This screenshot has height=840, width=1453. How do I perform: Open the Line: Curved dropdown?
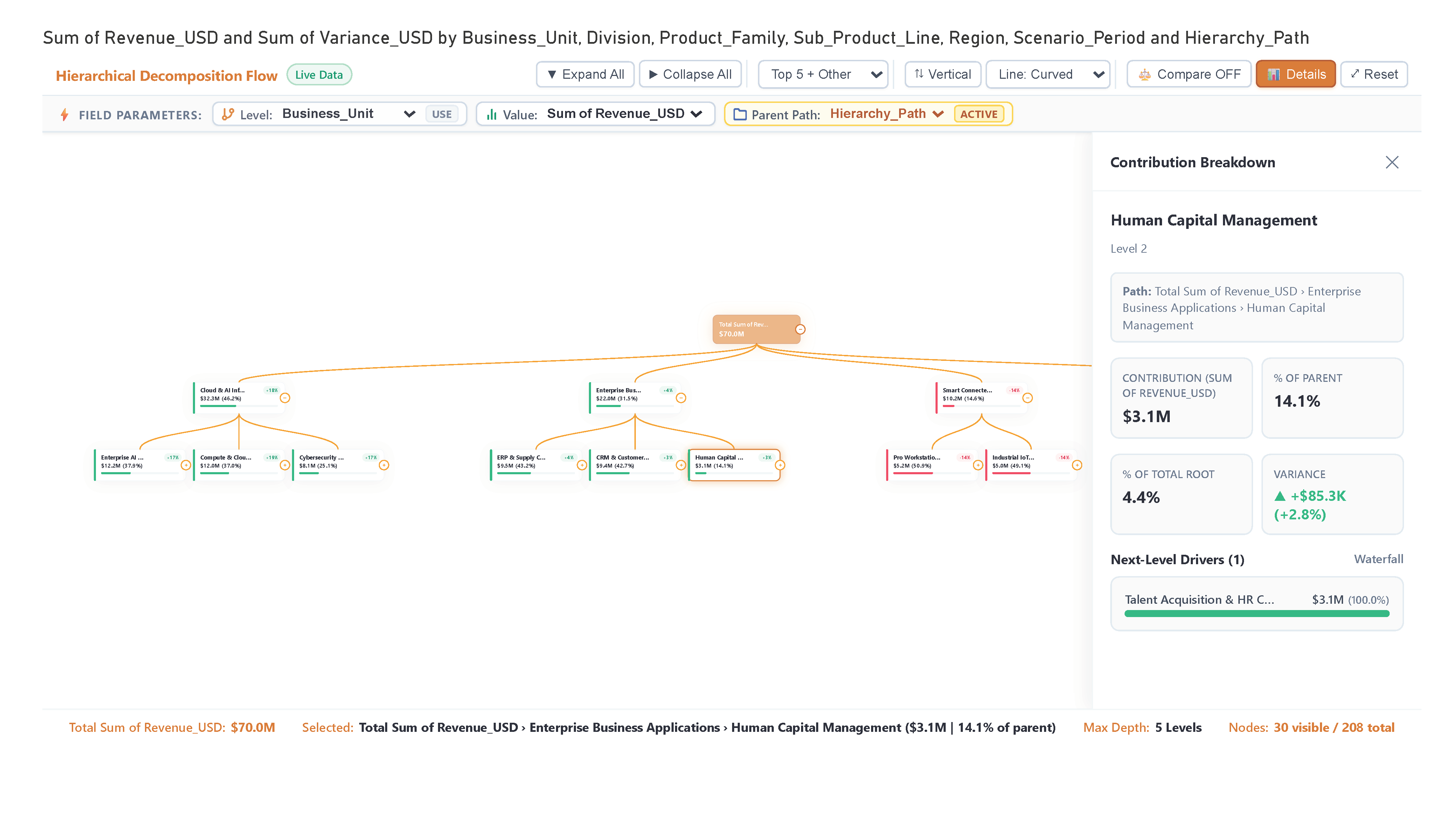(x=1048, y=74)
